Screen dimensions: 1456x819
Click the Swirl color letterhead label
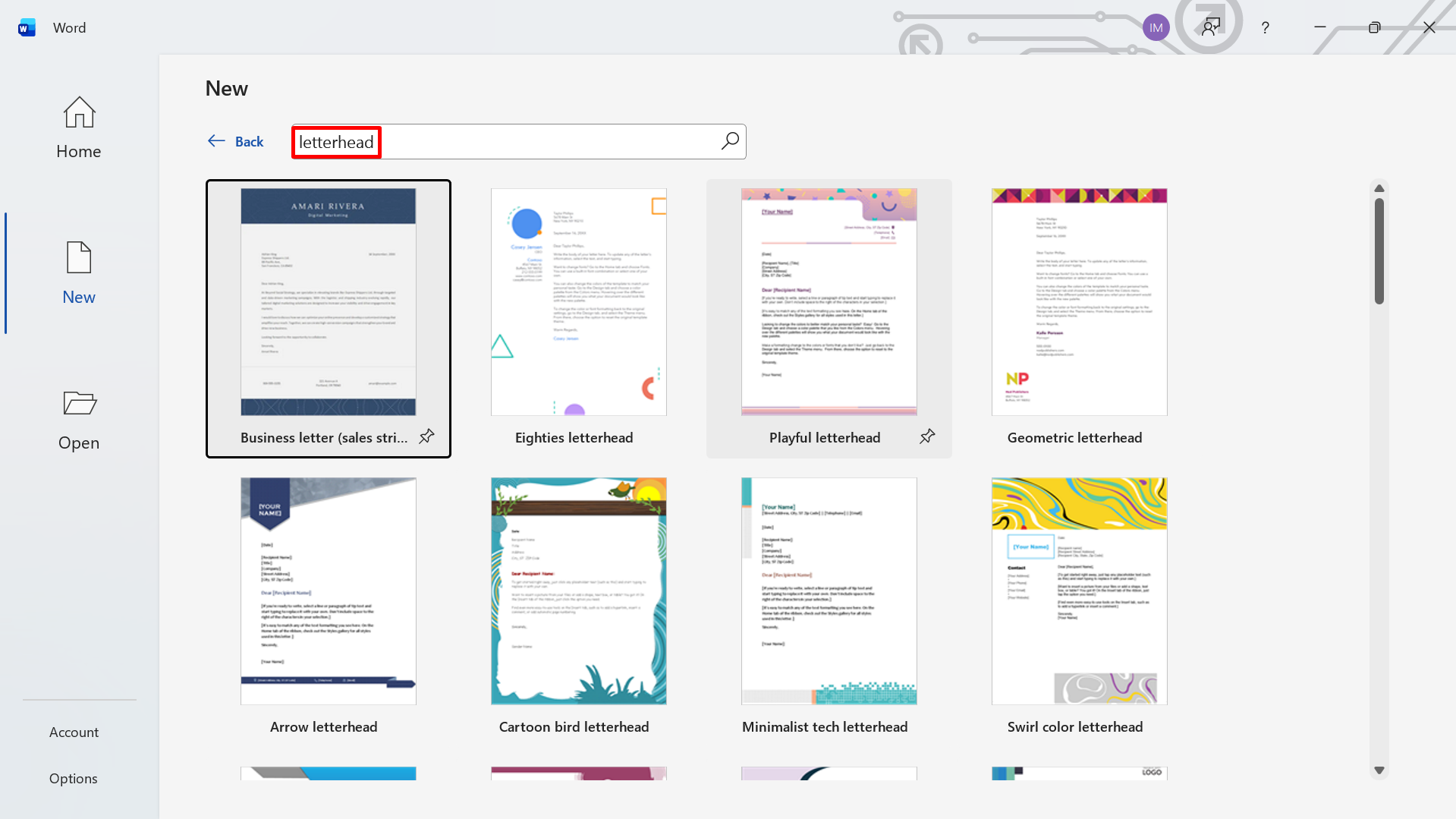coord(1075,727)
